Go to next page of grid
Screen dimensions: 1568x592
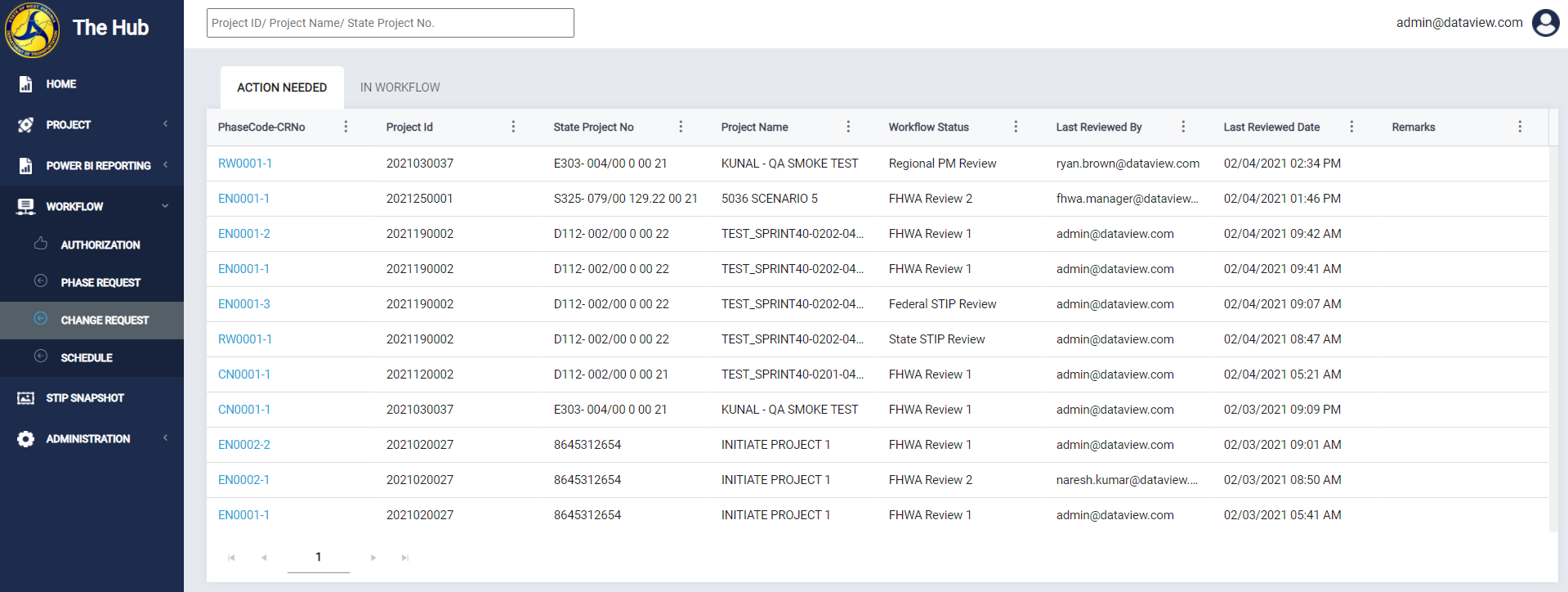click(x=373, y=558)
